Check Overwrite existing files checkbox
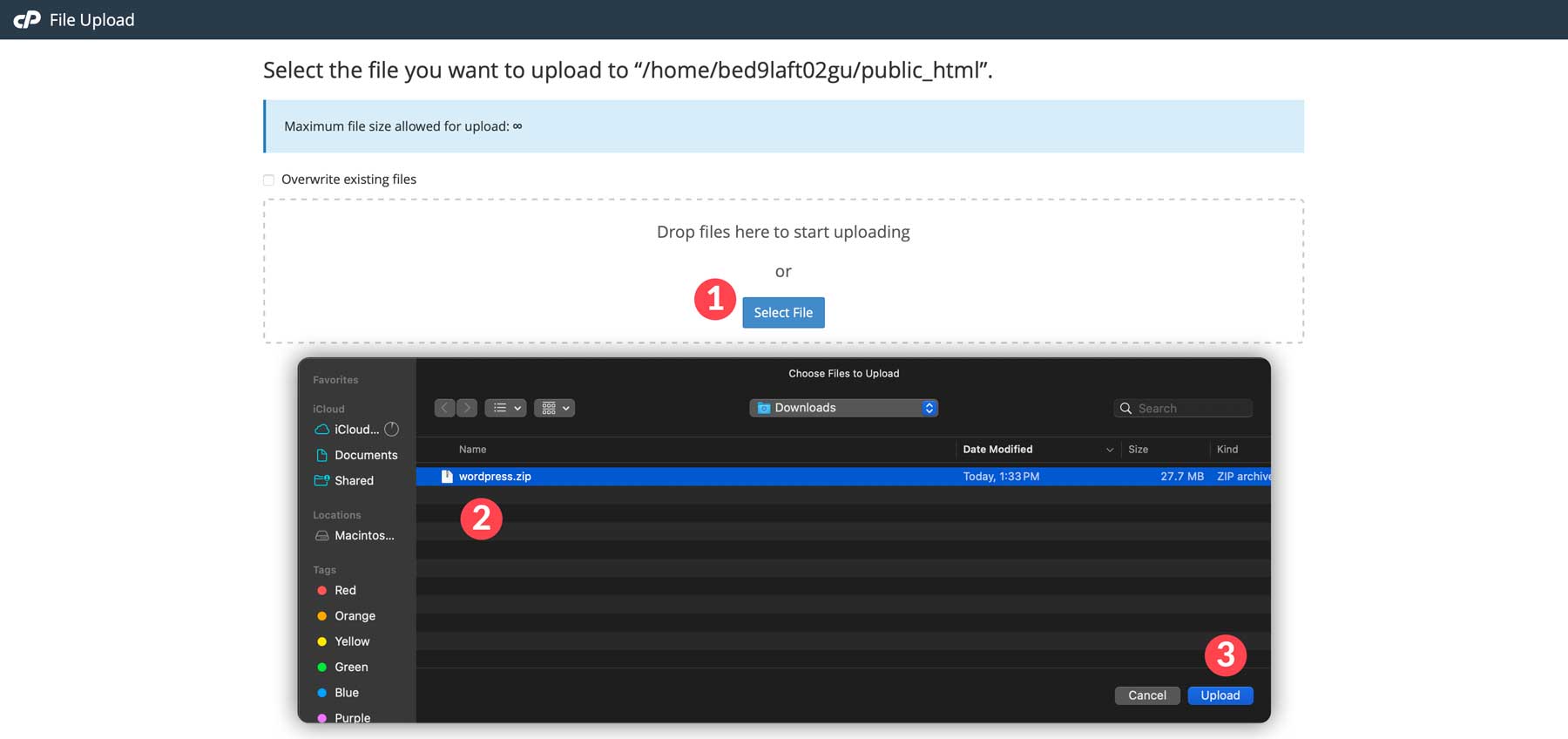 coord(268,180)
